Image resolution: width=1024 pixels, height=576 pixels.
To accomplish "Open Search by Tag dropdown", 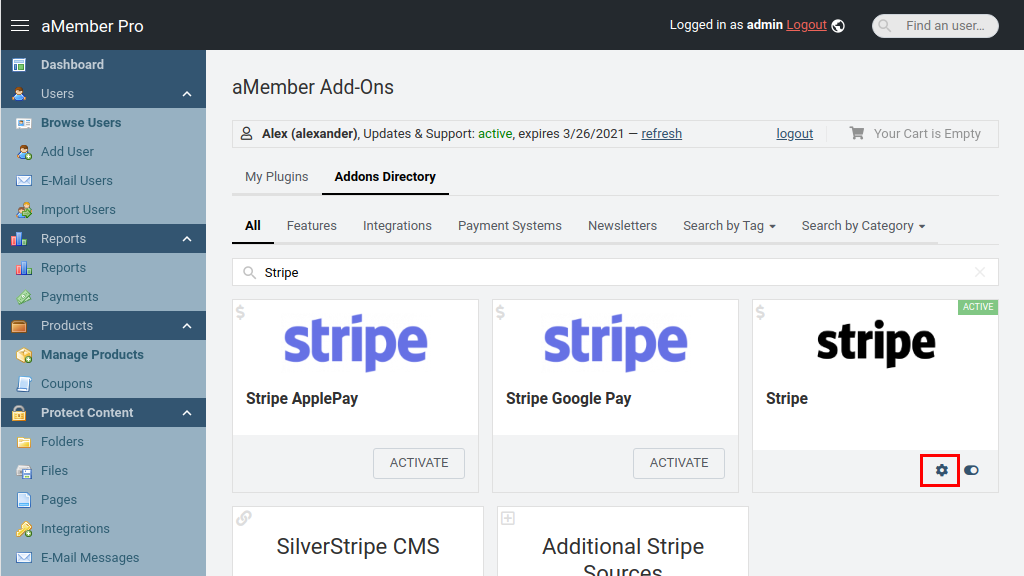I will click(x=729, y=226).
